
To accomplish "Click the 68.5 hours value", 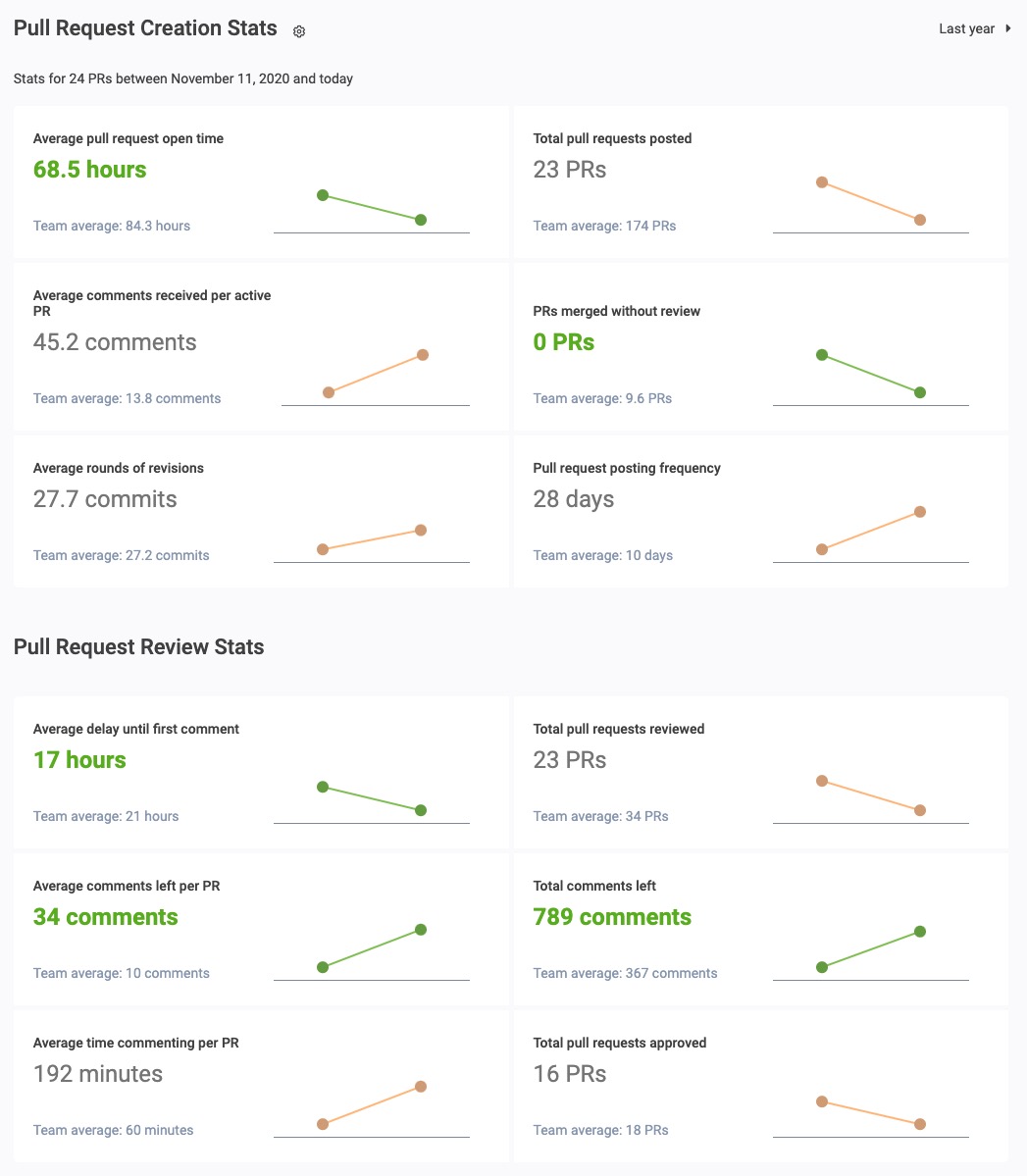I will click(89, 170).
